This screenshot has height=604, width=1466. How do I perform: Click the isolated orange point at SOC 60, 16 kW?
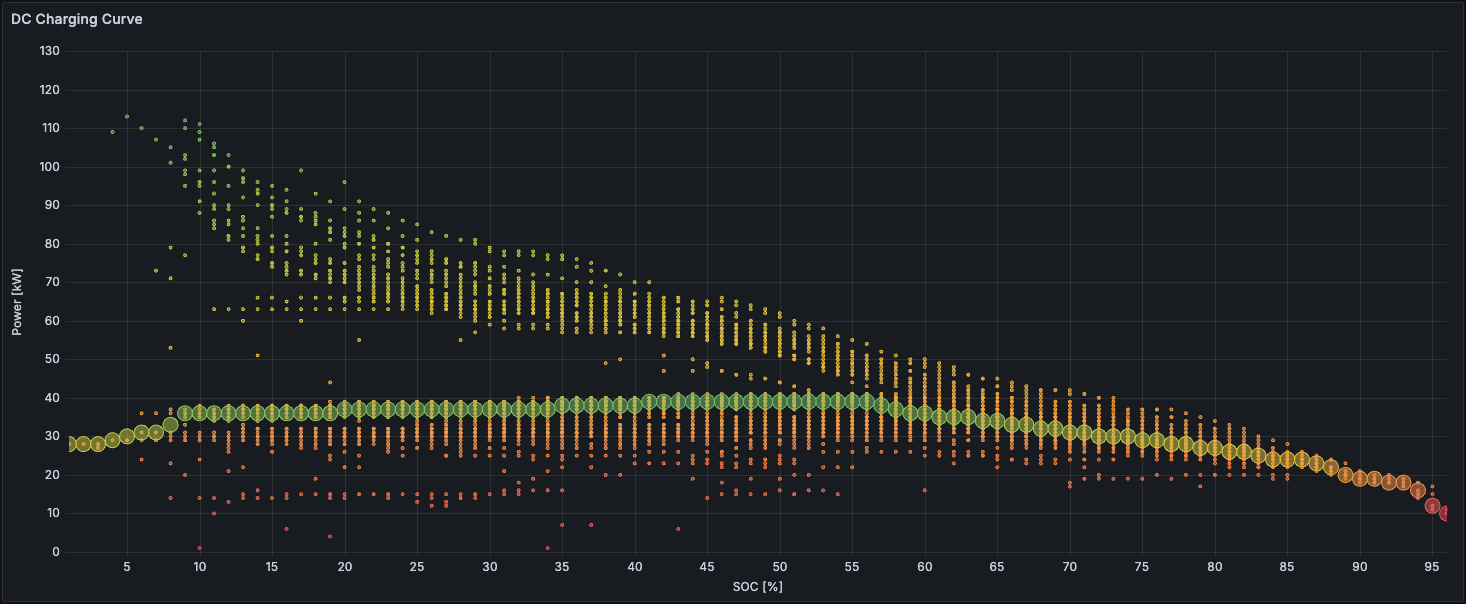[924, 490]
